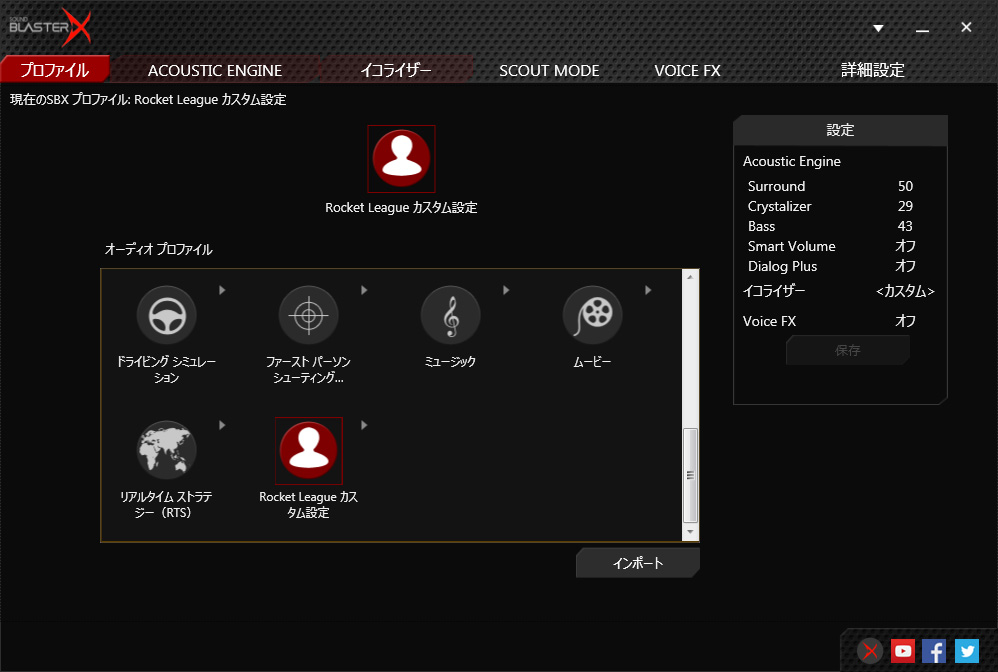
Task: Click the profile list scrollbar thumb
Action: click(690, 475)
